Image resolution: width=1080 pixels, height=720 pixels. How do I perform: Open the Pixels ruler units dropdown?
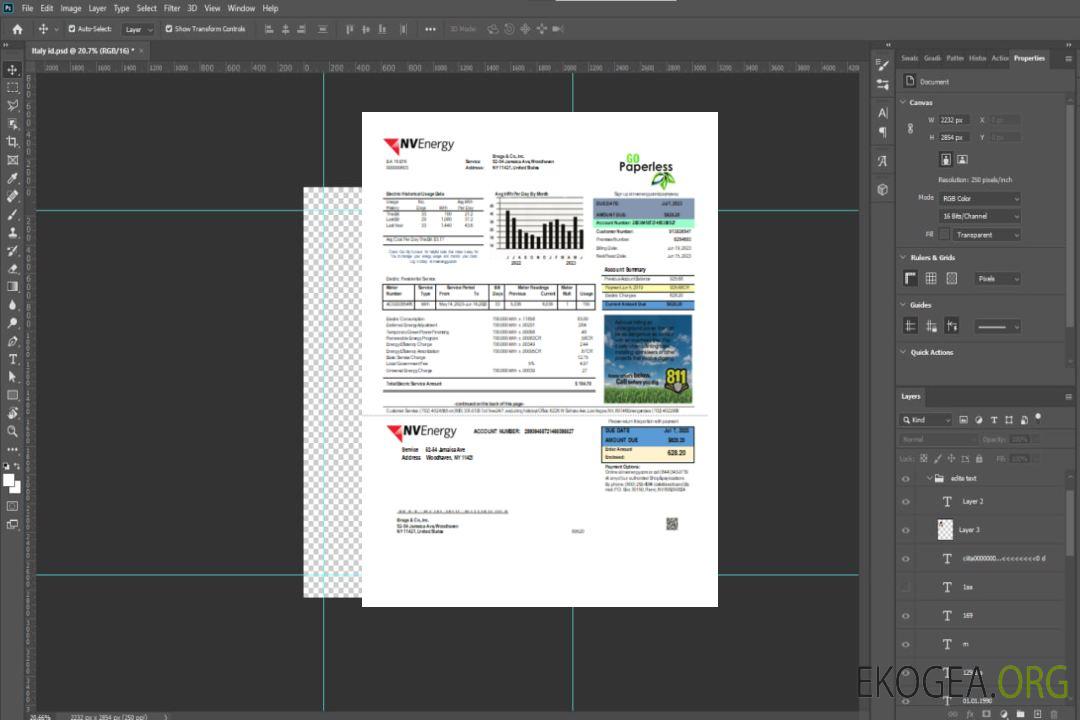pyautogui.click(x=997, y=279)
